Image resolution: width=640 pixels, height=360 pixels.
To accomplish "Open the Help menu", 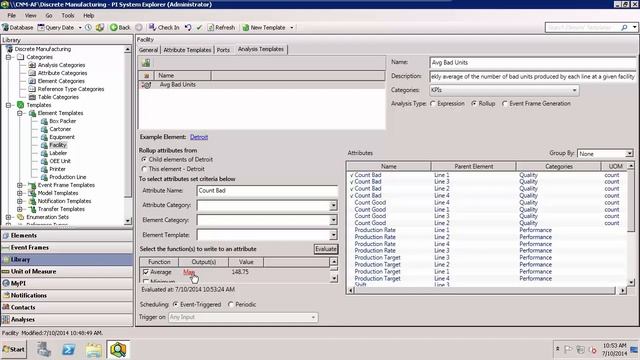I will pos(89,16).
